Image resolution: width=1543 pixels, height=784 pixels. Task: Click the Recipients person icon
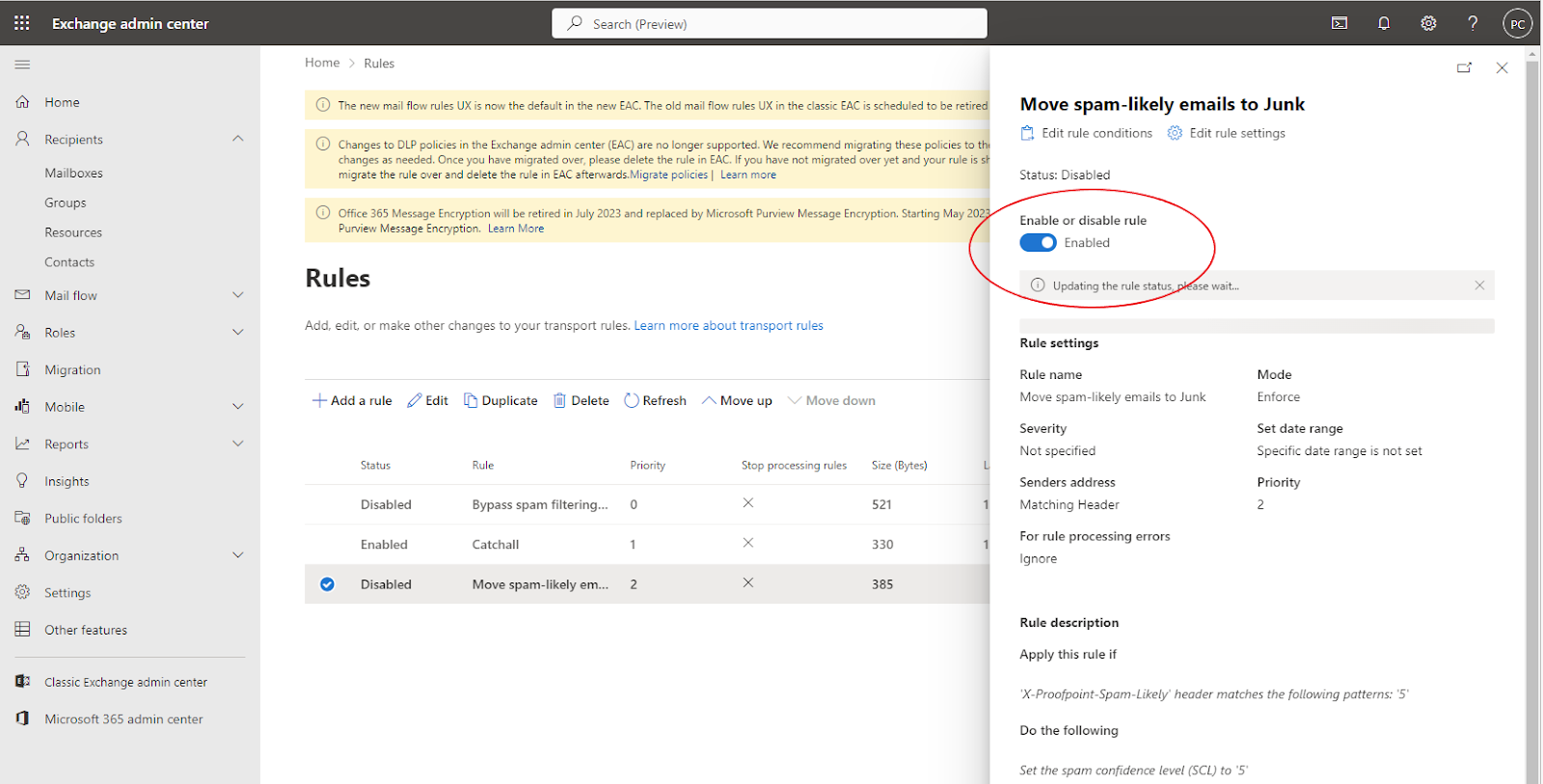[x=22, y=139]
